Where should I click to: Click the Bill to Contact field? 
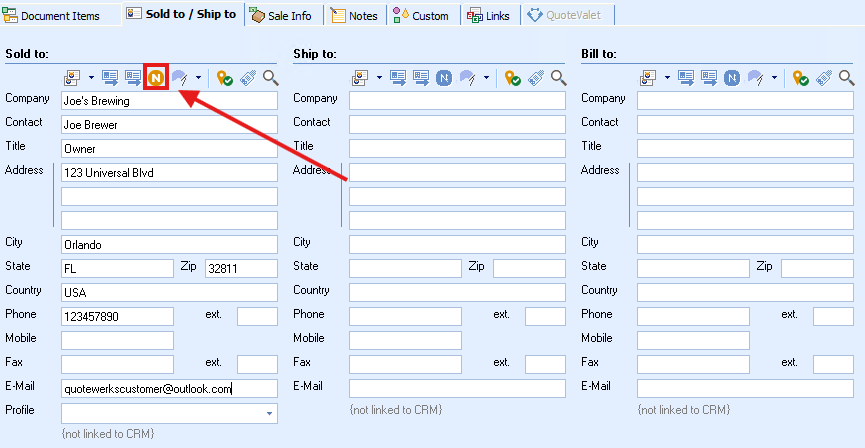coord(745,124)
